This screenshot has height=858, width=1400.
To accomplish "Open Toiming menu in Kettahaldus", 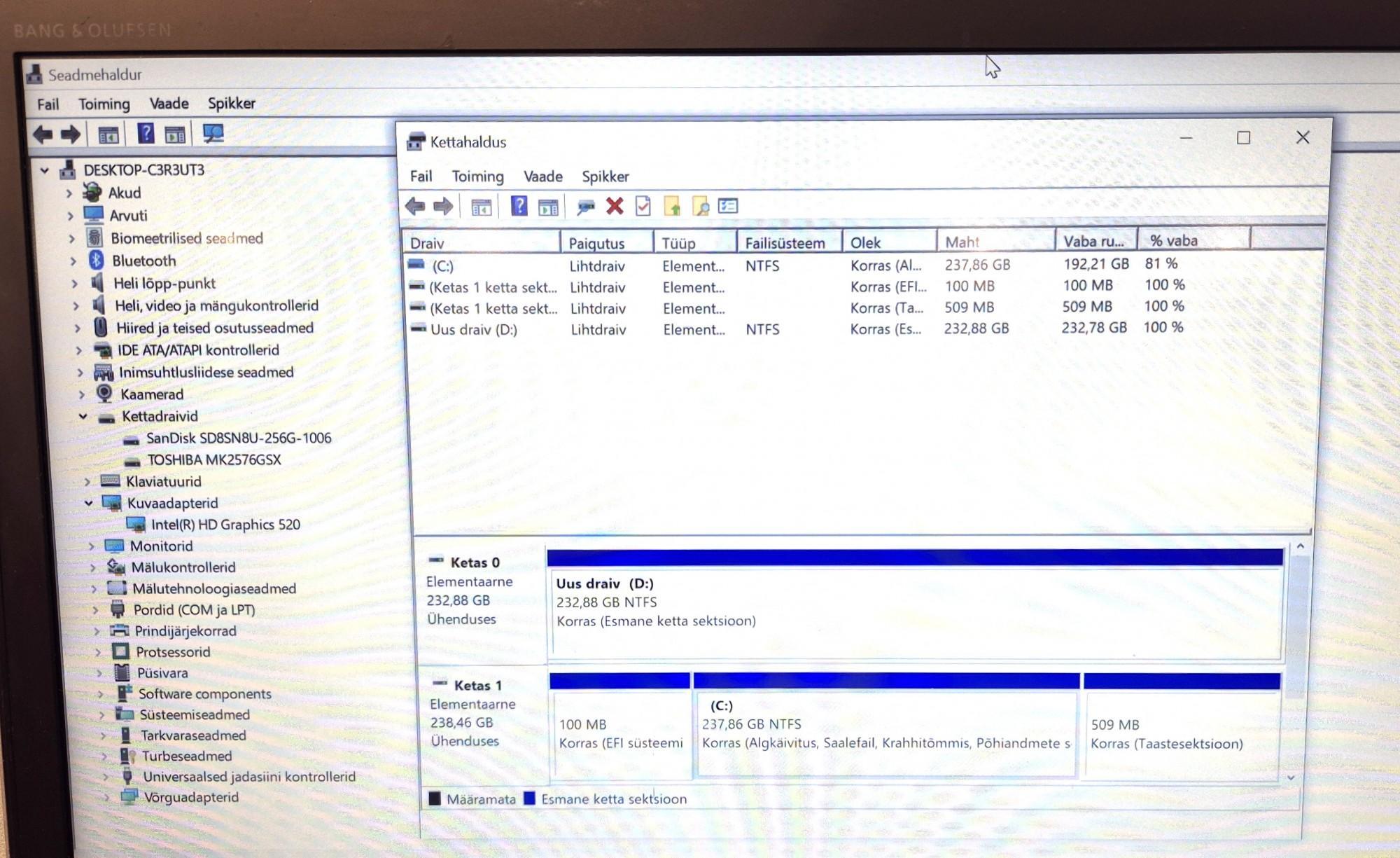I will tap(477, 177).
